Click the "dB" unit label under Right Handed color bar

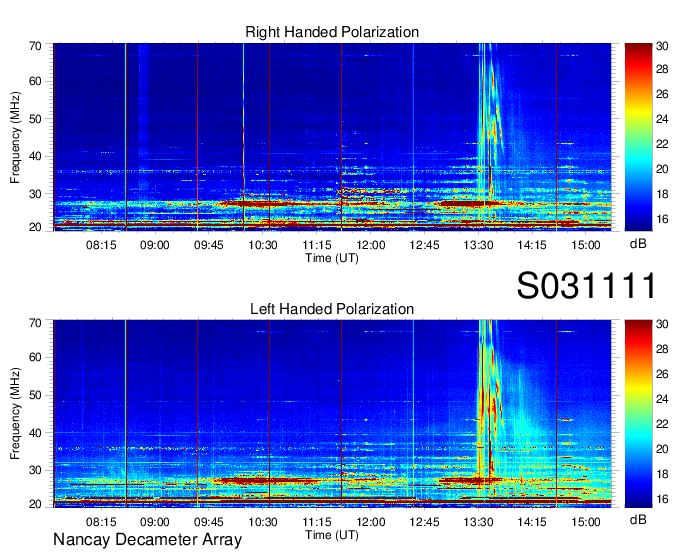point(638,244)
